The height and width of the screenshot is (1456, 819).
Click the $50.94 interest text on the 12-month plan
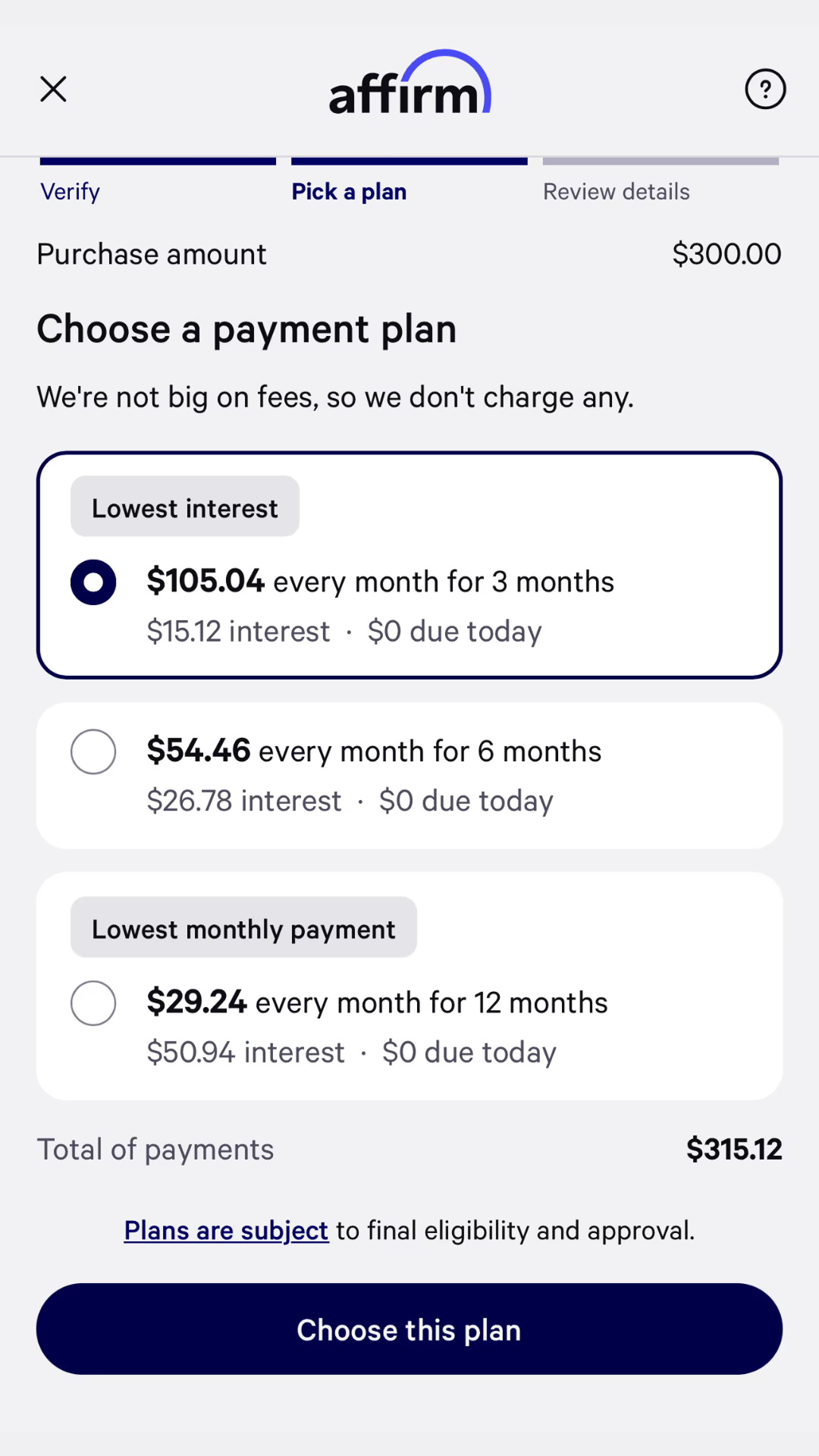click(246, 1053)
